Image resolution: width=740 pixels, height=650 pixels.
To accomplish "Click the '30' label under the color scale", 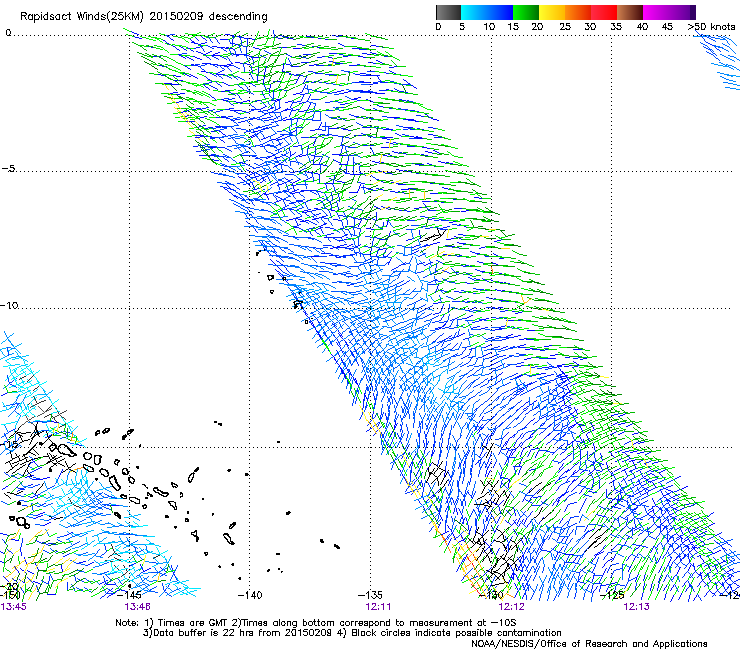I will (x=590, y=27).
